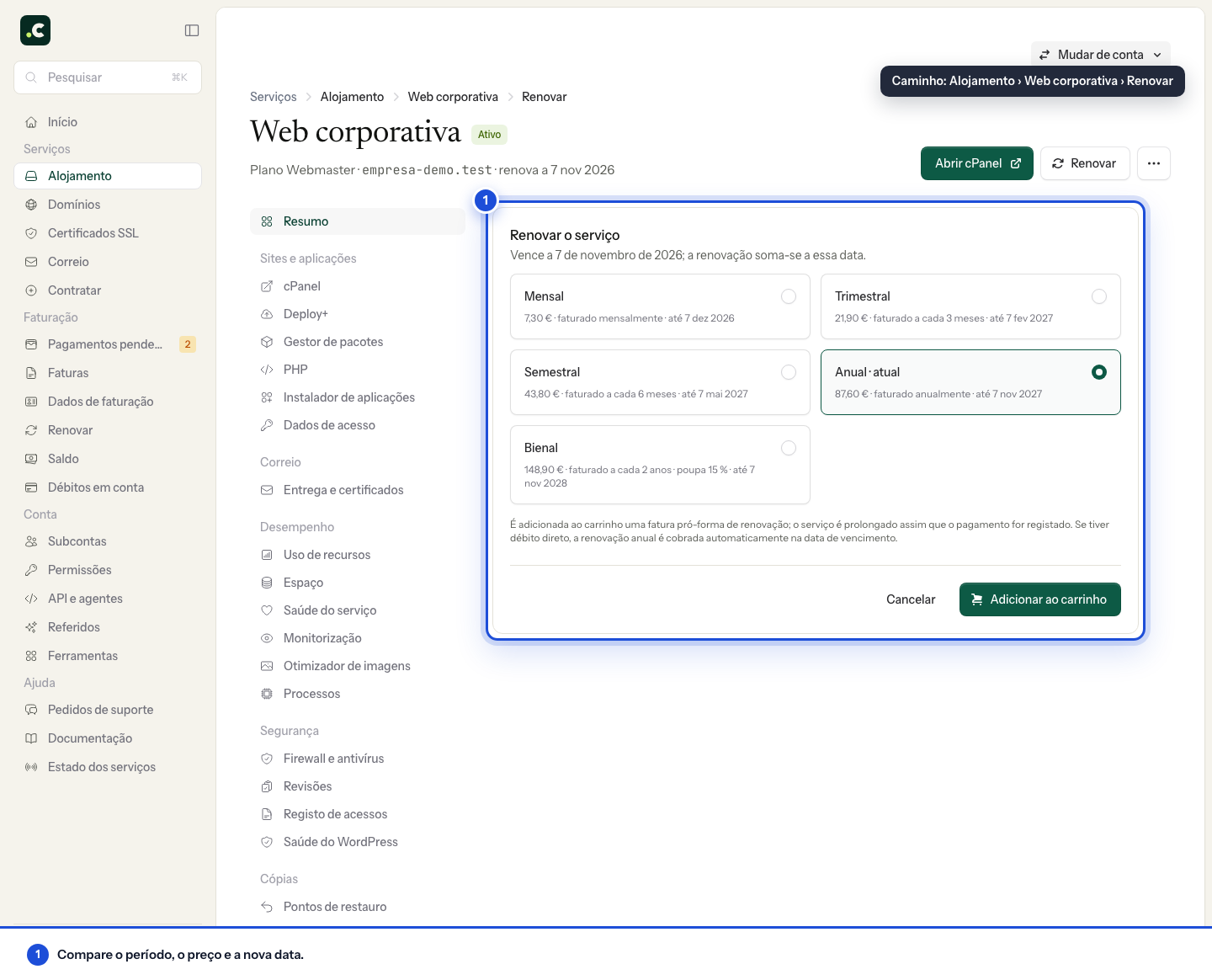Click the code icon beside API e agentes
This screenshot has height=980, width=1212.
pyautogui.click(x=31, y=599)
